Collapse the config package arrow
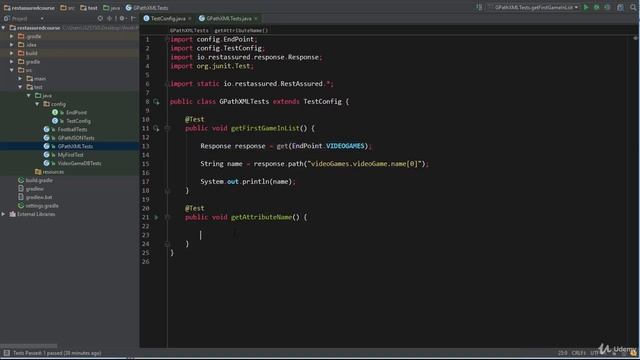 (37, 104)
